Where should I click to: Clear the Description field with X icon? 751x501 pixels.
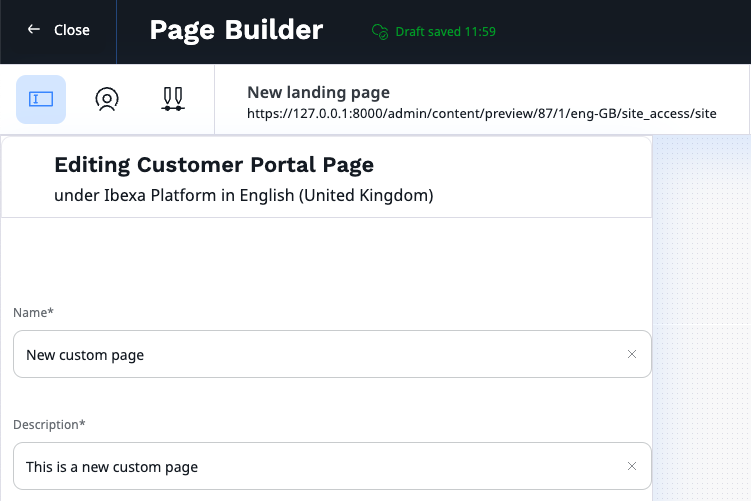click(x=632, y=466)
